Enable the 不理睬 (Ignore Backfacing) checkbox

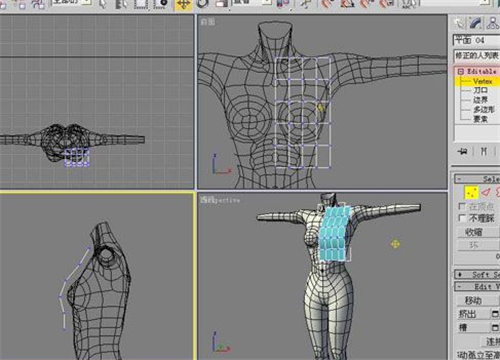(462, 218)
